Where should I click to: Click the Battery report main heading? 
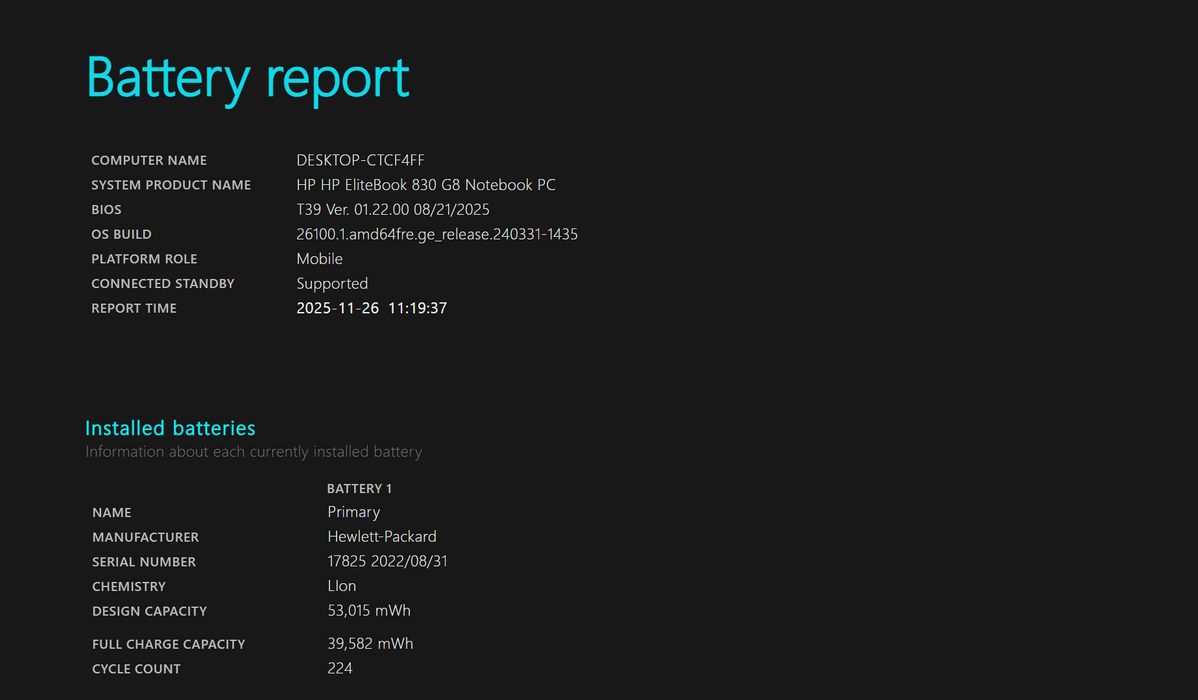(x=248, y=78)
